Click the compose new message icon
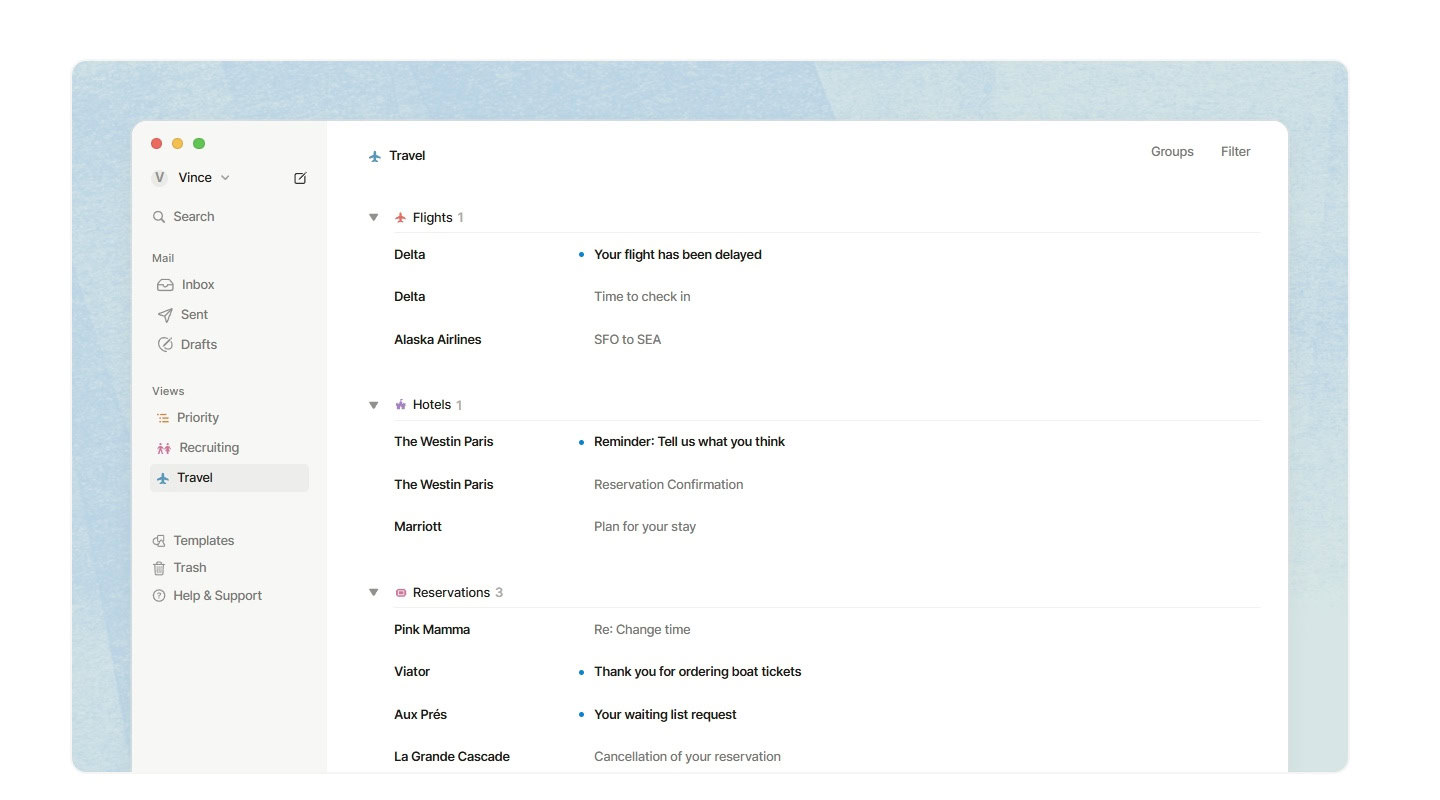Viewport: 1440px width, 800px height. tap(300, 178)
